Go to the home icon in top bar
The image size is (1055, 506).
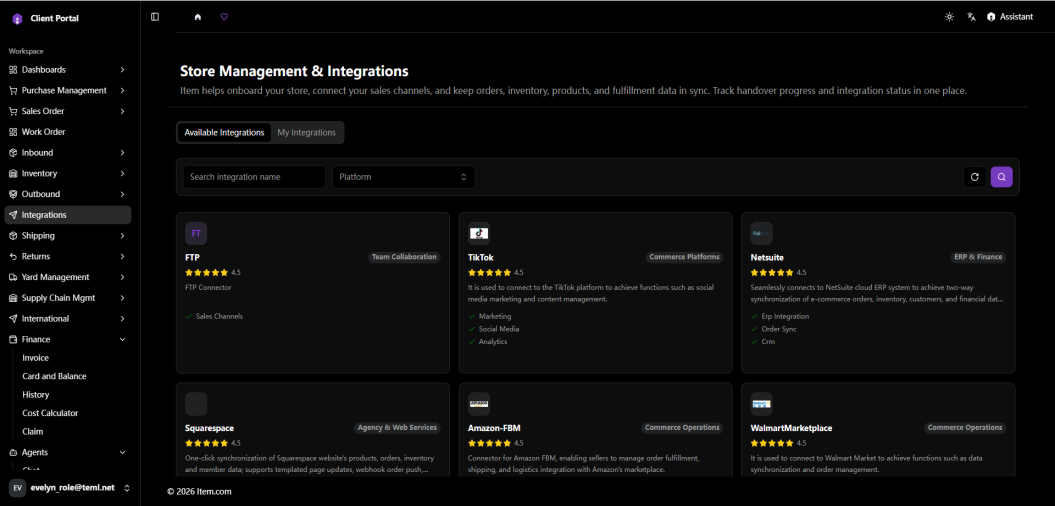198,17
